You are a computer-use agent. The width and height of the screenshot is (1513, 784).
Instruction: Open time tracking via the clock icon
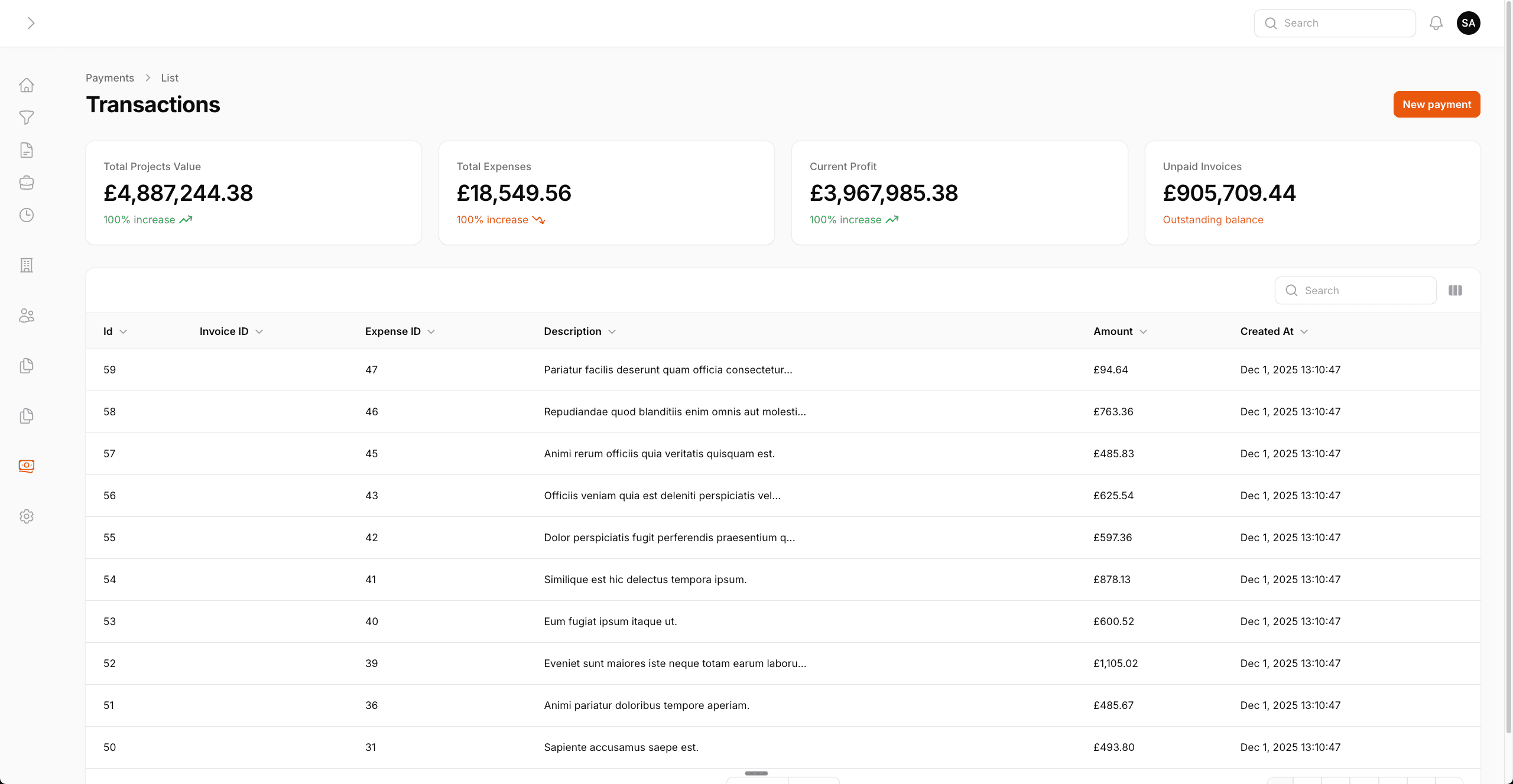point(27,214)
